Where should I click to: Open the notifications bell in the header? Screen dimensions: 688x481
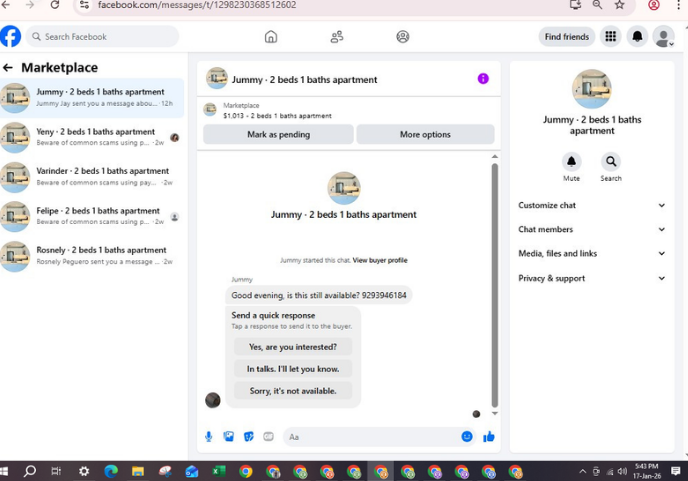click(637, 36)
